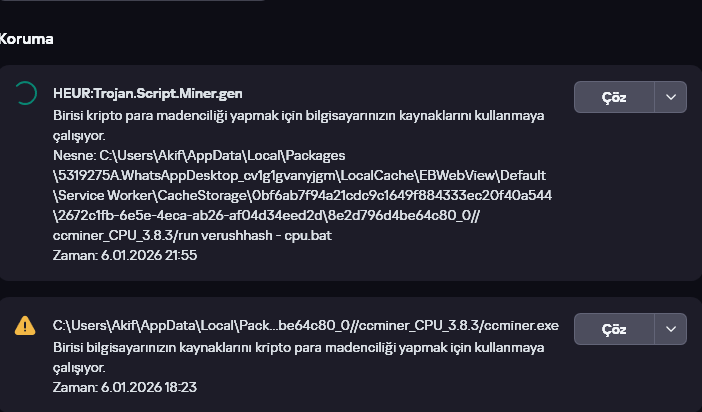702x412 pixels.
Task: Click the timestamp Zaman: 6.01.2026 18:23
Action: [x=125, y=387]
